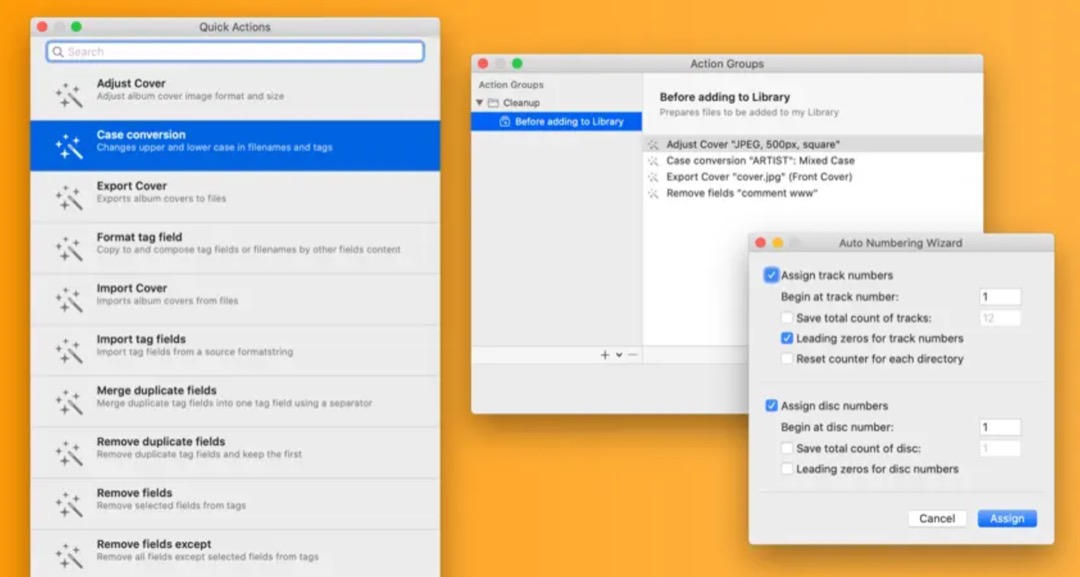Viewport: 1080px width, 577px height.
Task: Uncheck Leading zeros for track numbers
Action: [788, 339]
